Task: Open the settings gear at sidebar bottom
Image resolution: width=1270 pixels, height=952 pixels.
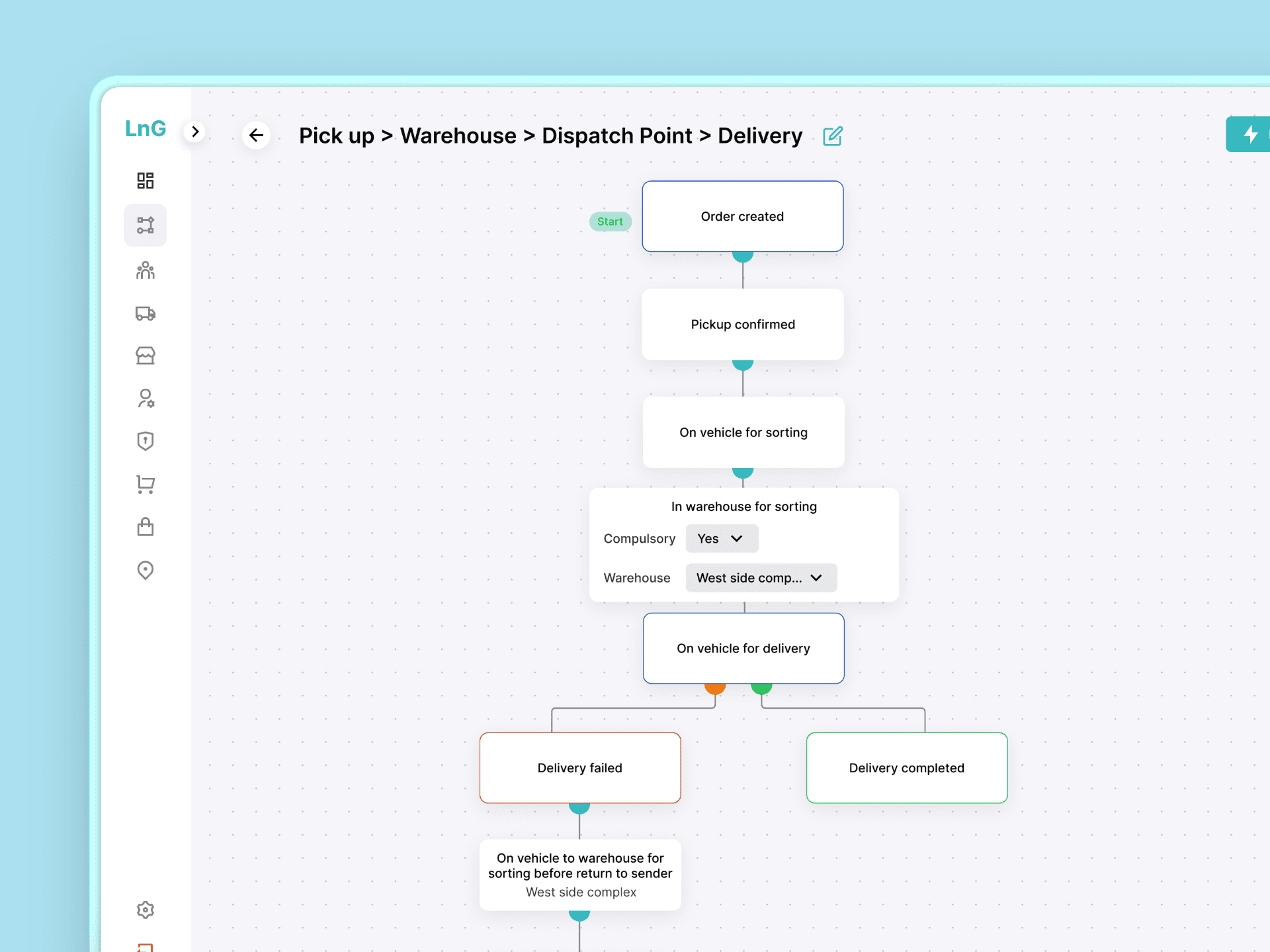Action: pyautogui.click(x=145, y=910)
